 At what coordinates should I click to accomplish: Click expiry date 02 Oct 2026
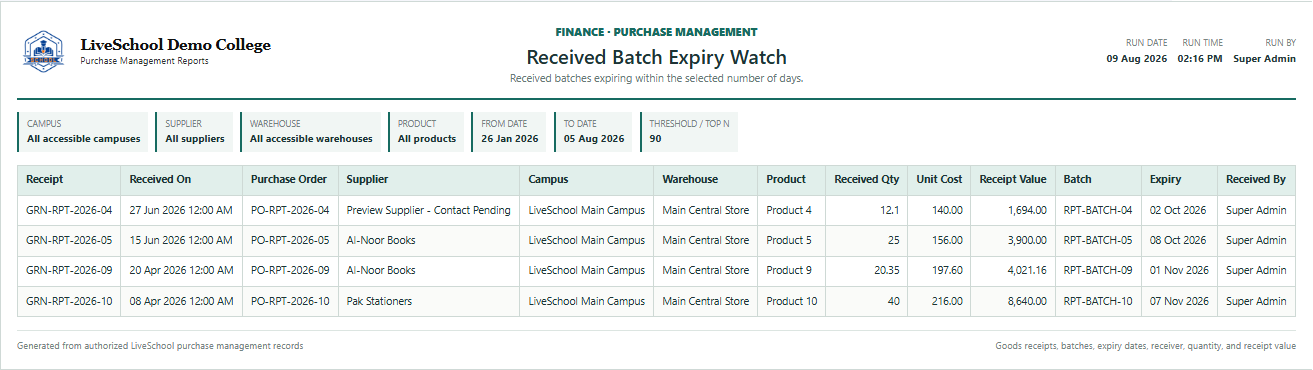point(1178,211)
